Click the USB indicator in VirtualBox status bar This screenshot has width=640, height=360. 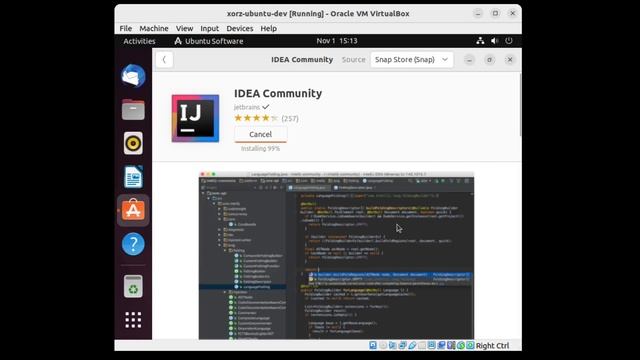[412, 345]
